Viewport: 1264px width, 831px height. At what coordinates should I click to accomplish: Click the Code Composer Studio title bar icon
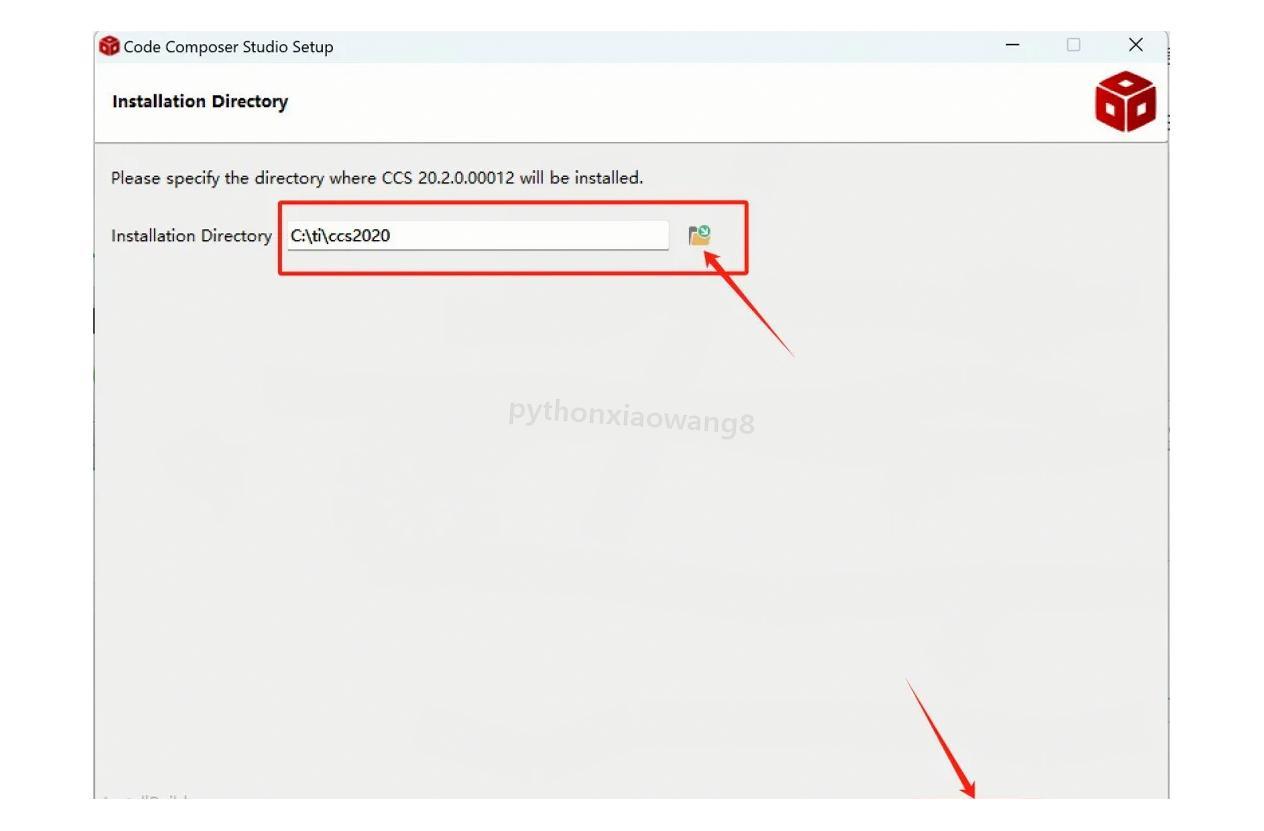(x=109, y=46)
